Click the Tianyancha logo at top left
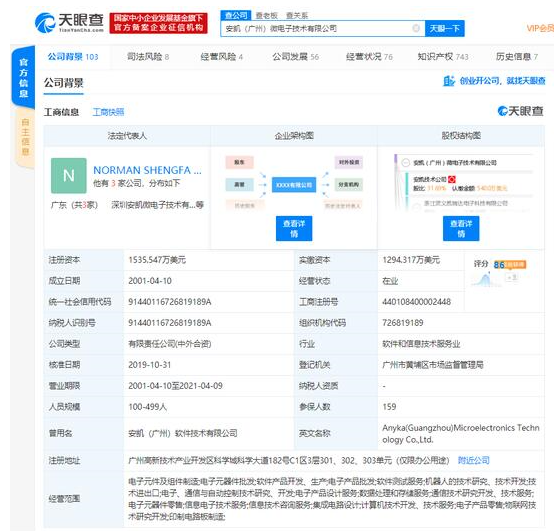Viewport: 558px width, 531px height. coord(69,22)
